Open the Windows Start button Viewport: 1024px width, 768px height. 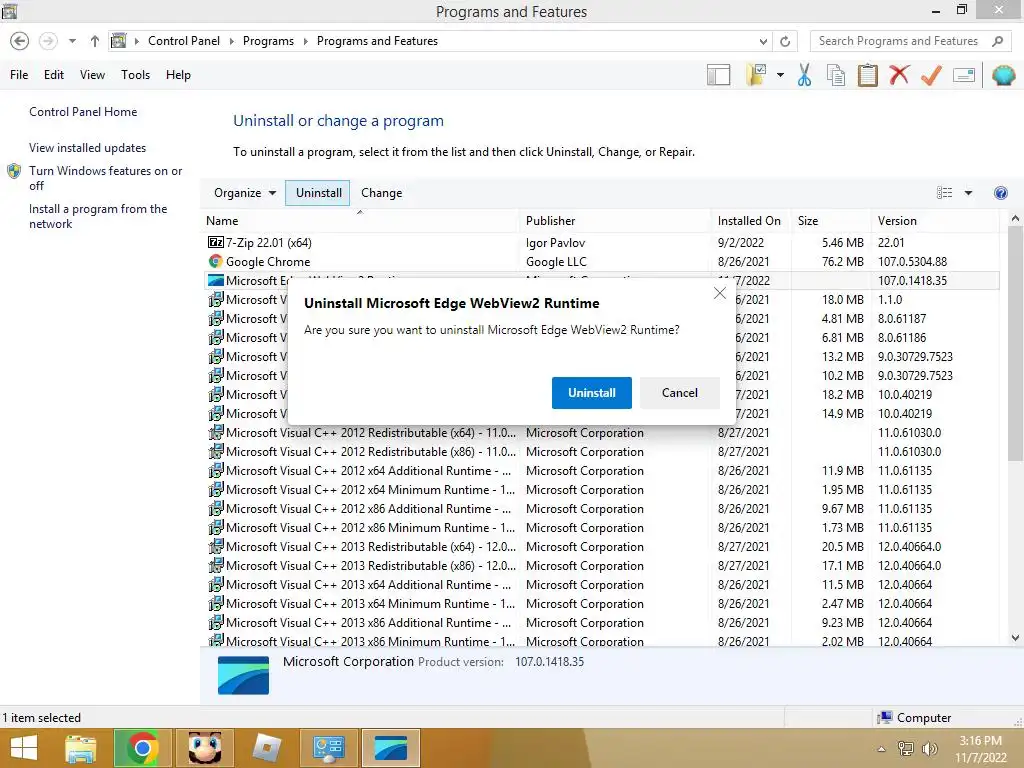pyautogui.click(x=24, y=748)
